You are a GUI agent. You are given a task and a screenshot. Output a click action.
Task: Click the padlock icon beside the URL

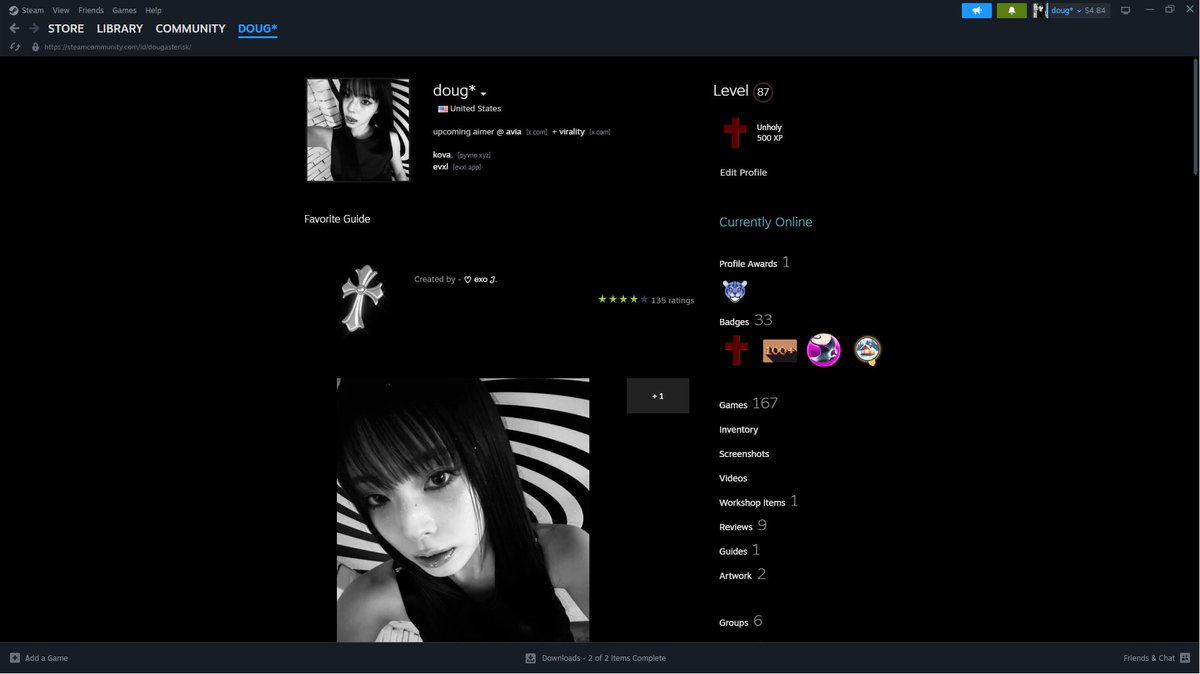[x=36, y=47]
